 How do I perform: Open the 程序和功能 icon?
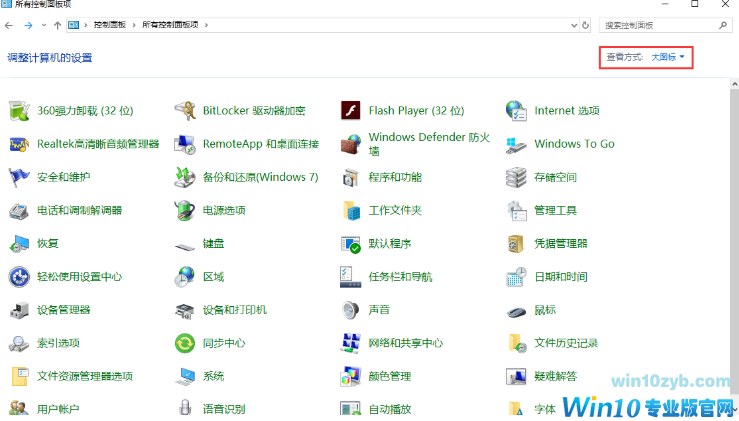pos(351,177)
